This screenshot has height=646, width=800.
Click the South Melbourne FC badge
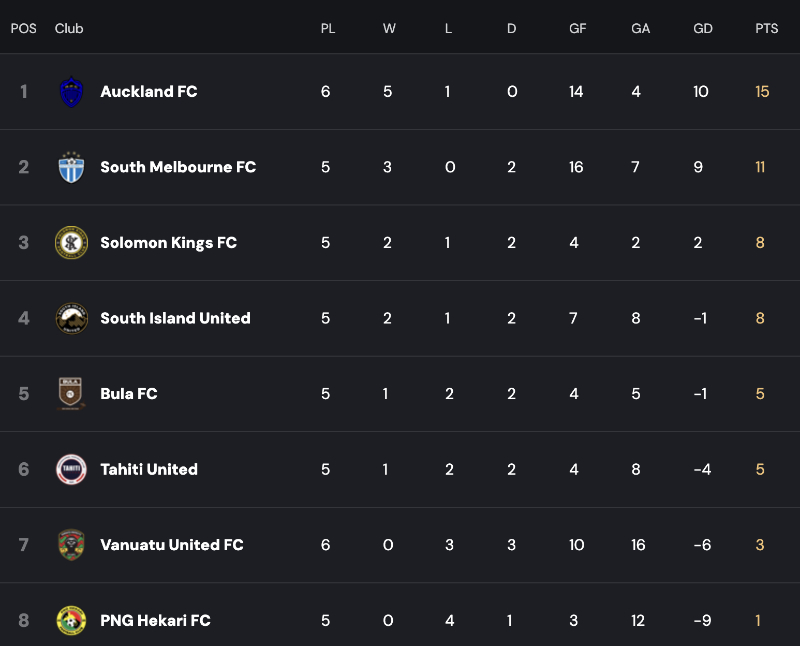pyautogui.click(x=71, y=167)
